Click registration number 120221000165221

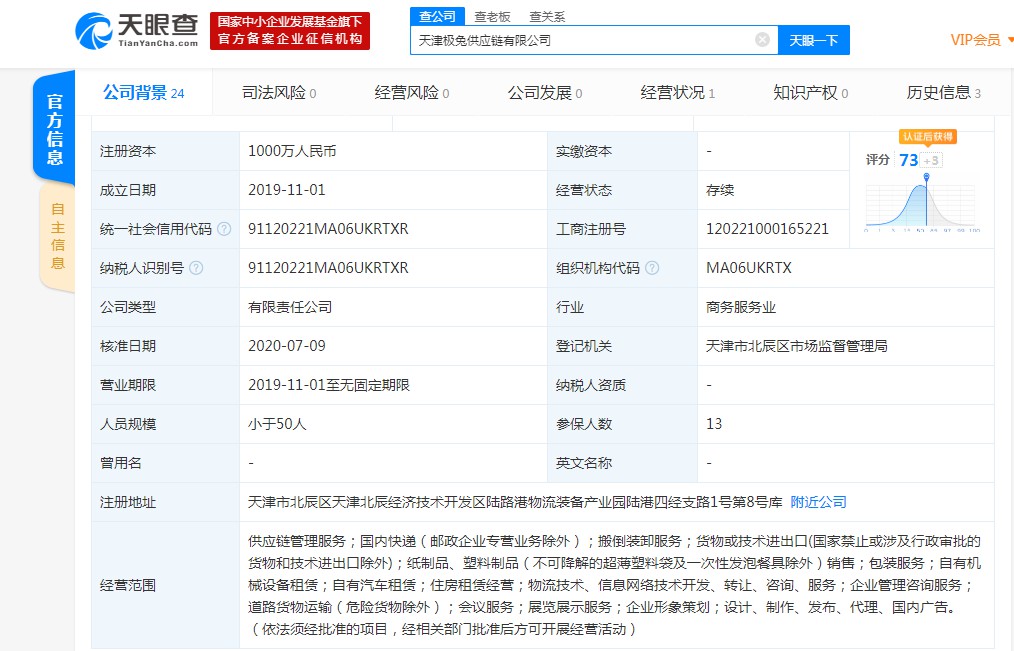pyautogui.click(x=767, y=229)
